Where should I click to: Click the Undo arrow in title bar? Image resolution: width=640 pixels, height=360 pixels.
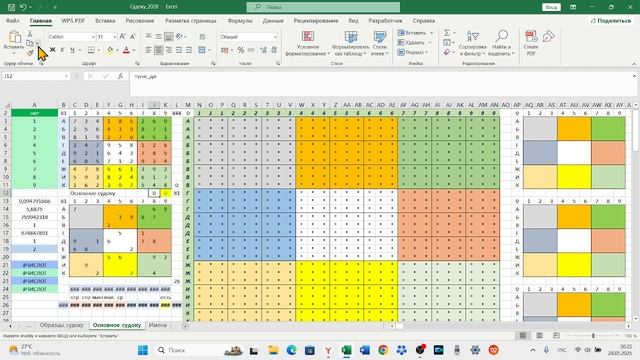23,7
